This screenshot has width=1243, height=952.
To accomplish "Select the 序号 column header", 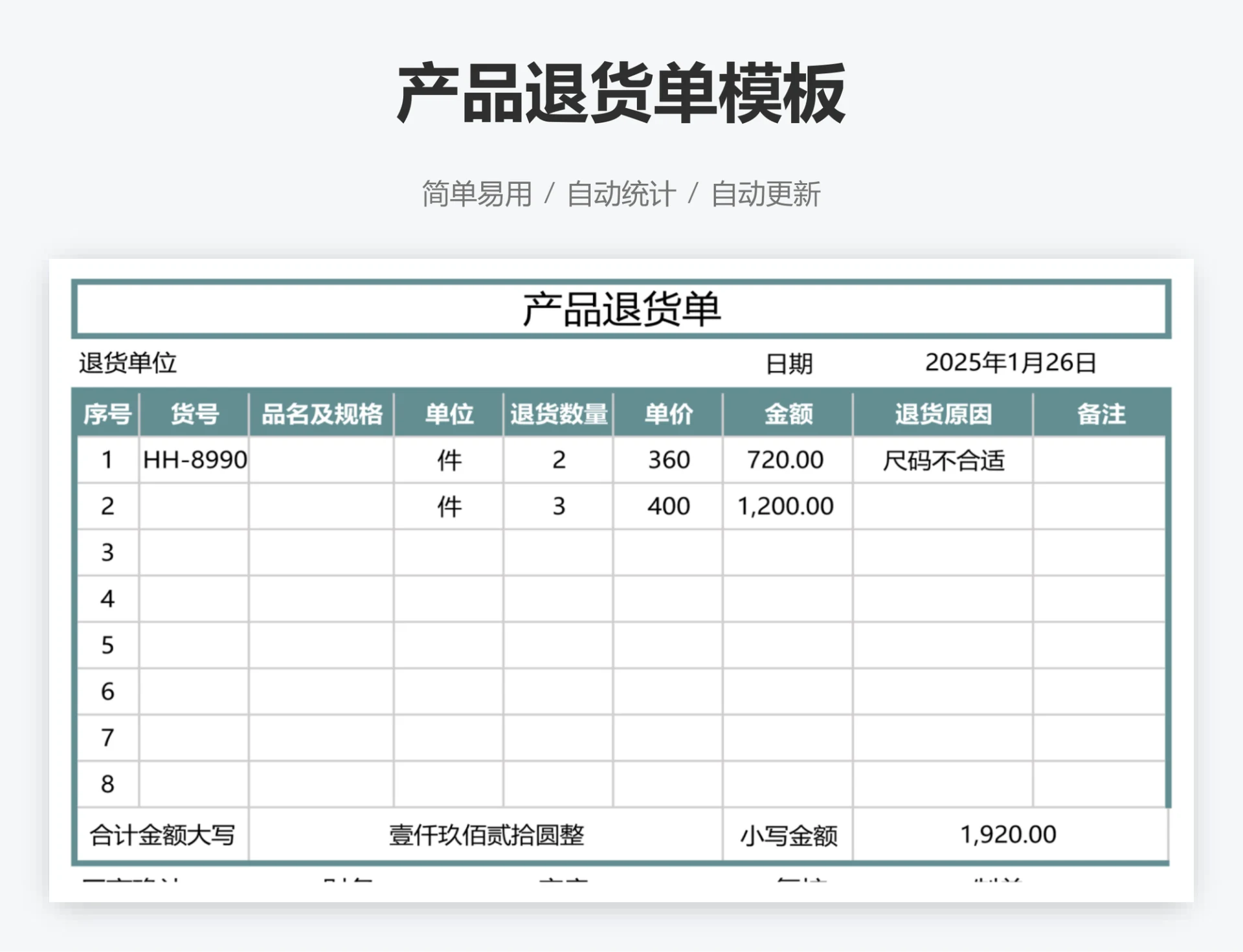I will pos(107,414).
